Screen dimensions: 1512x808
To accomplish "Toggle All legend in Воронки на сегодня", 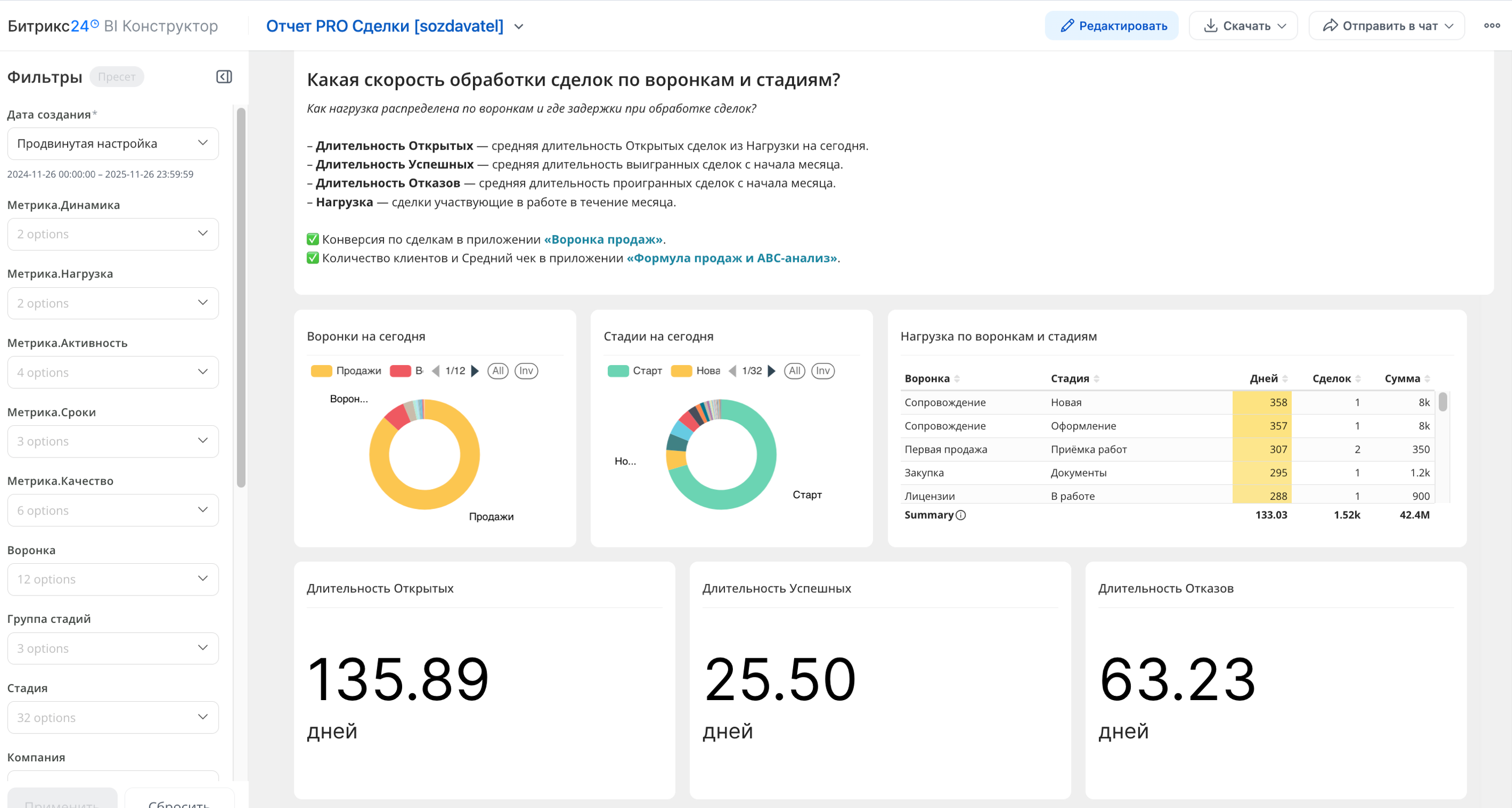I will (x=498, y=371).
